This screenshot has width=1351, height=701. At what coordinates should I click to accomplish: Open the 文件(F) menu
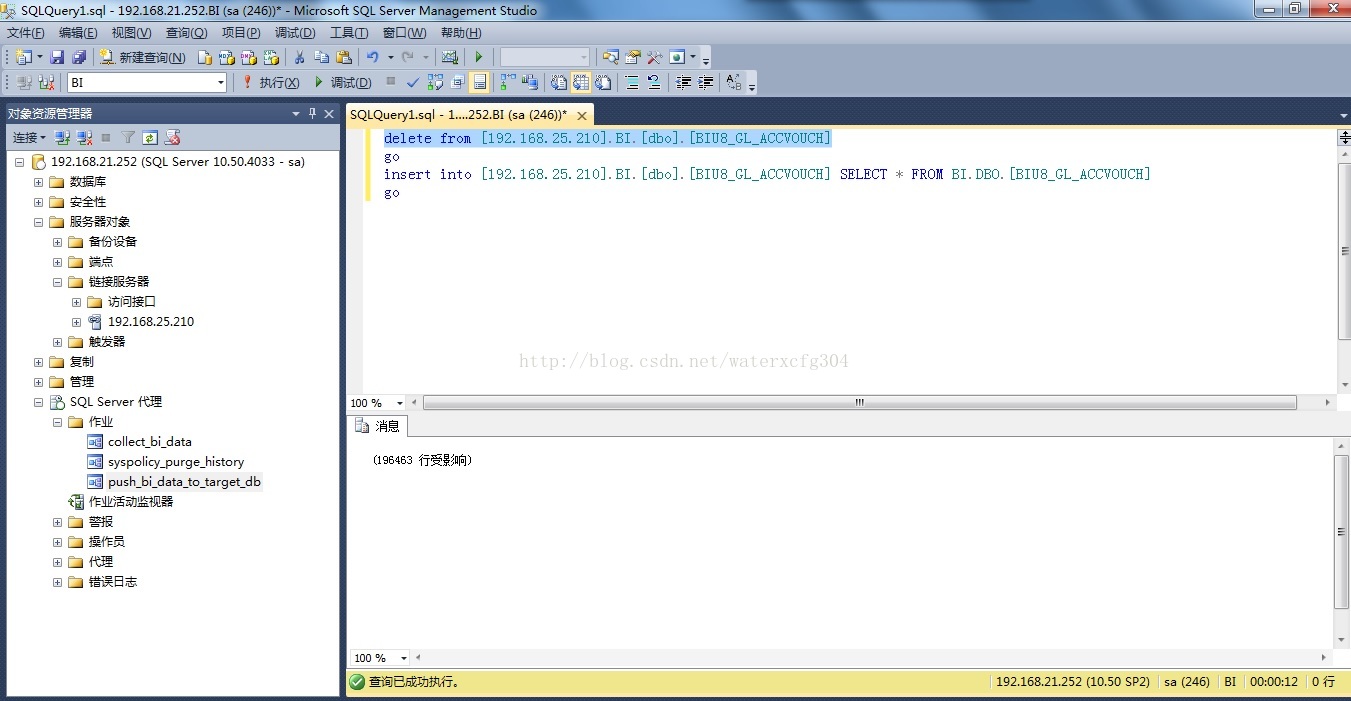(x=25, y=33)
